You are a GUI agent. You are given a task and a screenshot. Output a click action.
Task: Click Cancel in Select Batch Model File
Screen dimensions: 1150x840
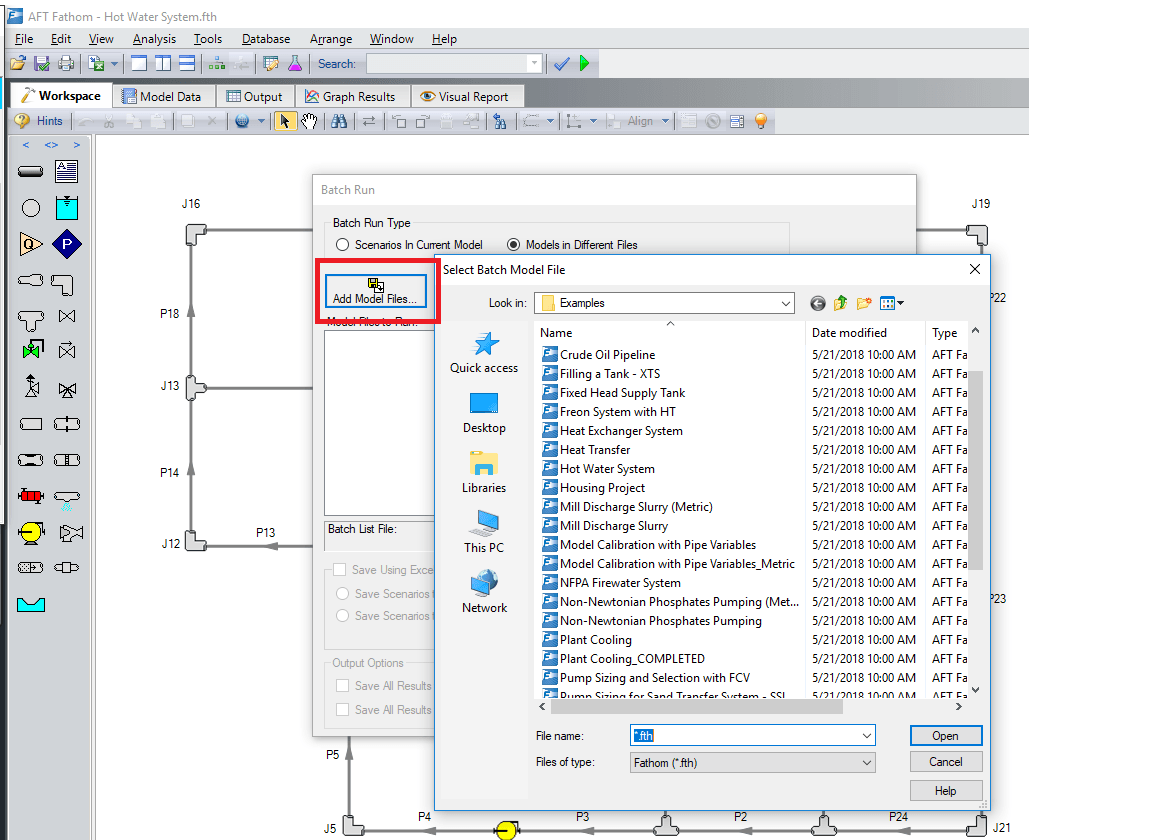click(945, 762)
